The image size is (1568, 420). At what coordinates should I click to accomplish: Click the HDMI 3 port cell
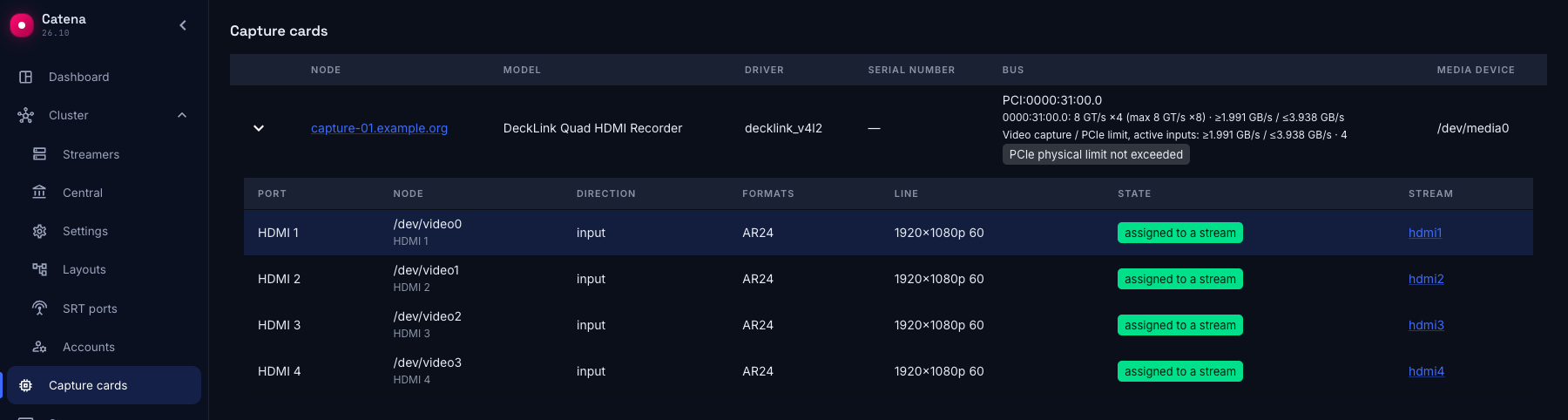pos(279,325)
